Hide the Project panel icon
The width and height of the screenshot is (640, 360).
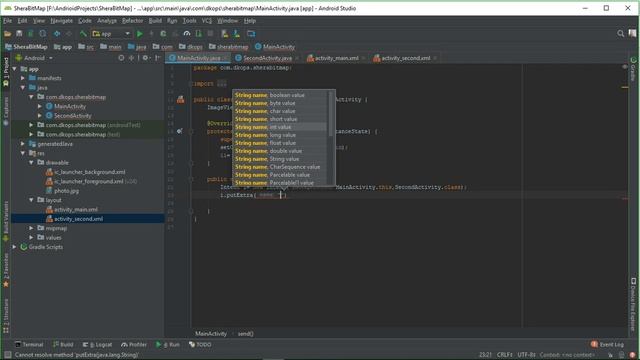coord(158,58)
